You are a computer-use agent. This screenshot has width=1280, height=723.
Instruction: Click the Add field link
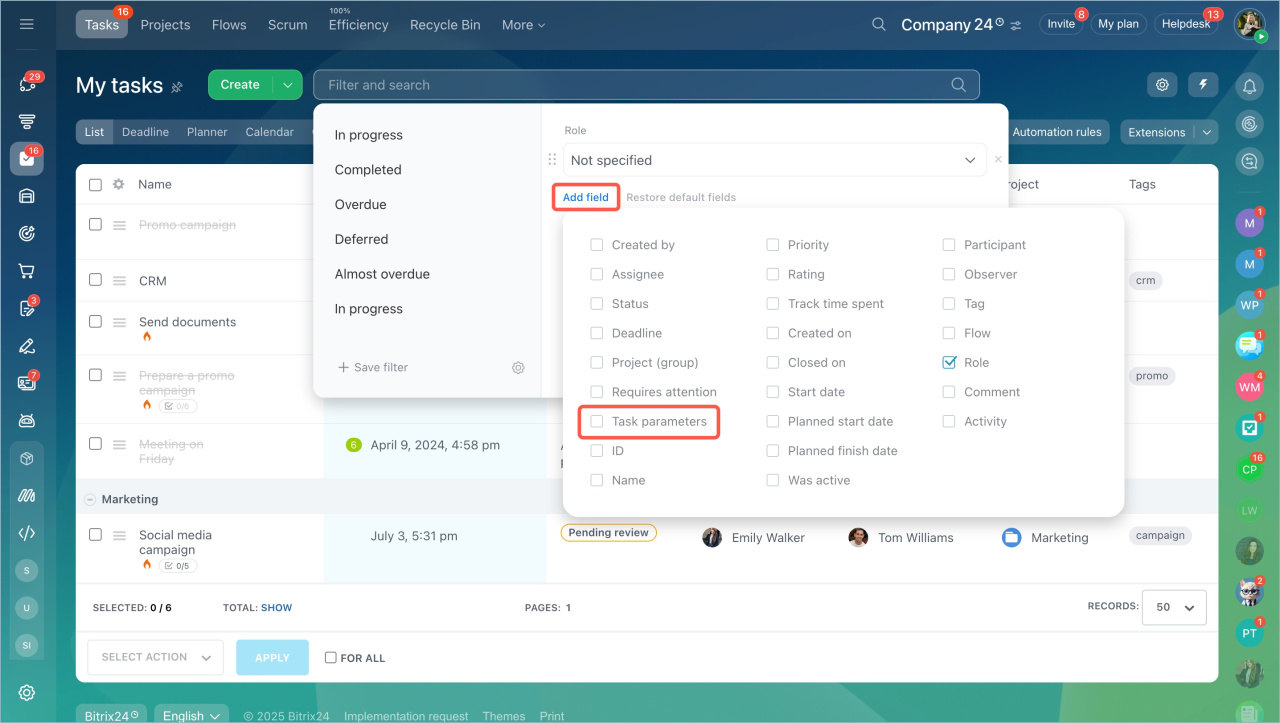tap(586, 197)
